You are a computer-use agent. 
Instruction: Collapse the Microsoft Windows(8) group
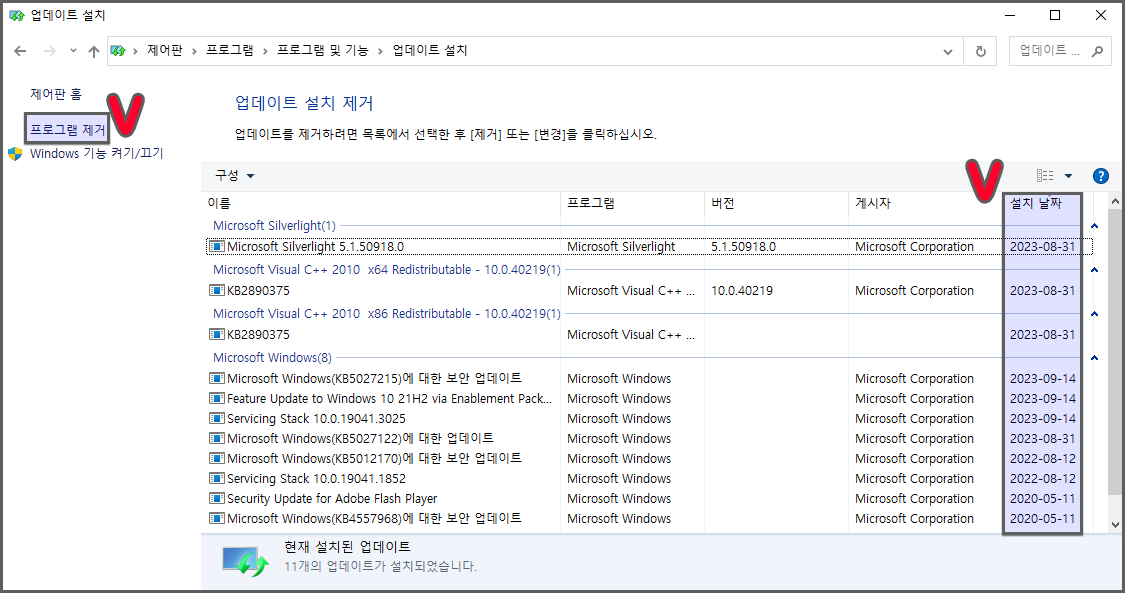tap(1094, 358)
